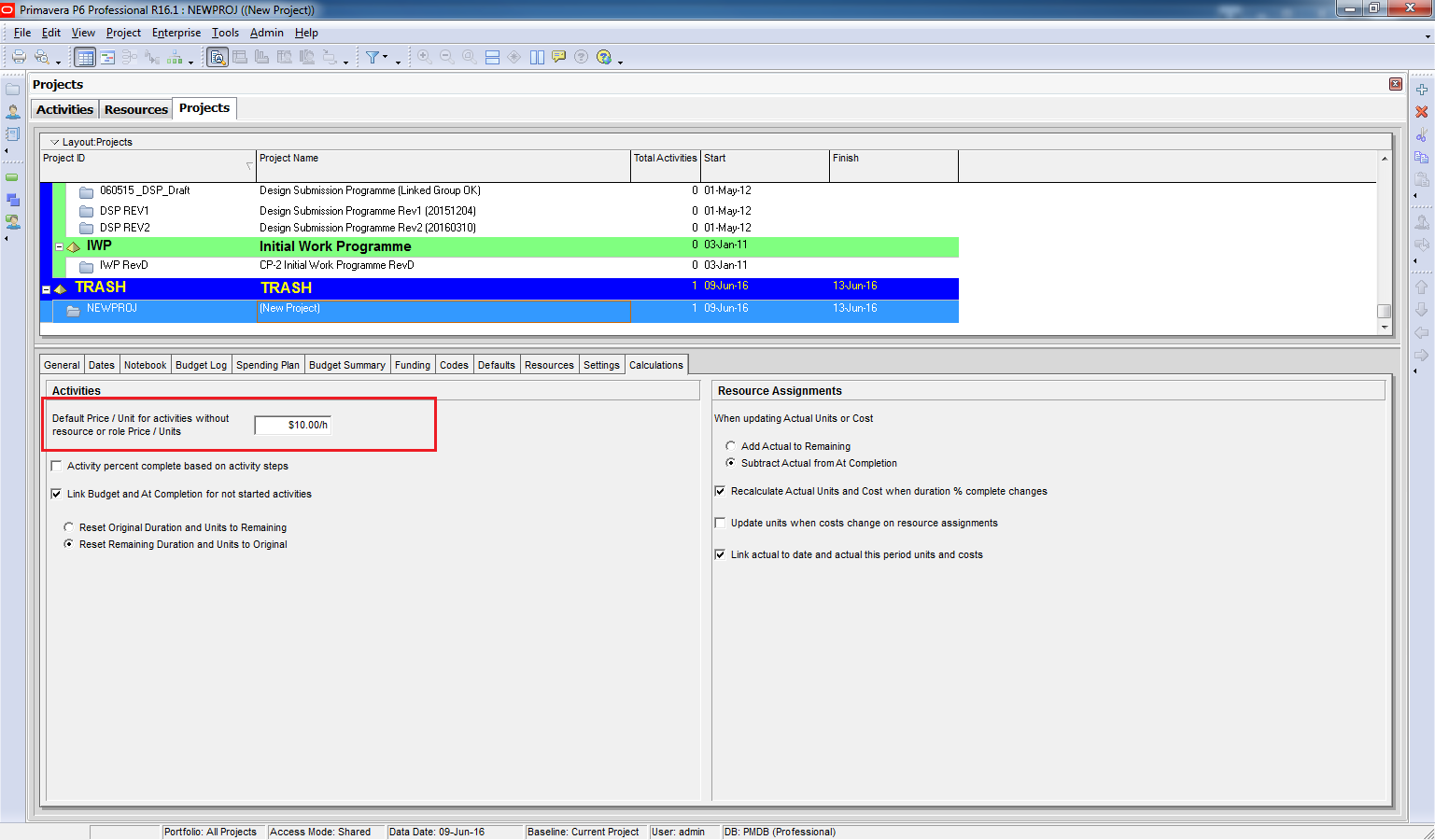This screenshot has height=840, width=1435.
Task: Uncheck Link Budget and At Completion checkbox
Action: coord(57,494)
